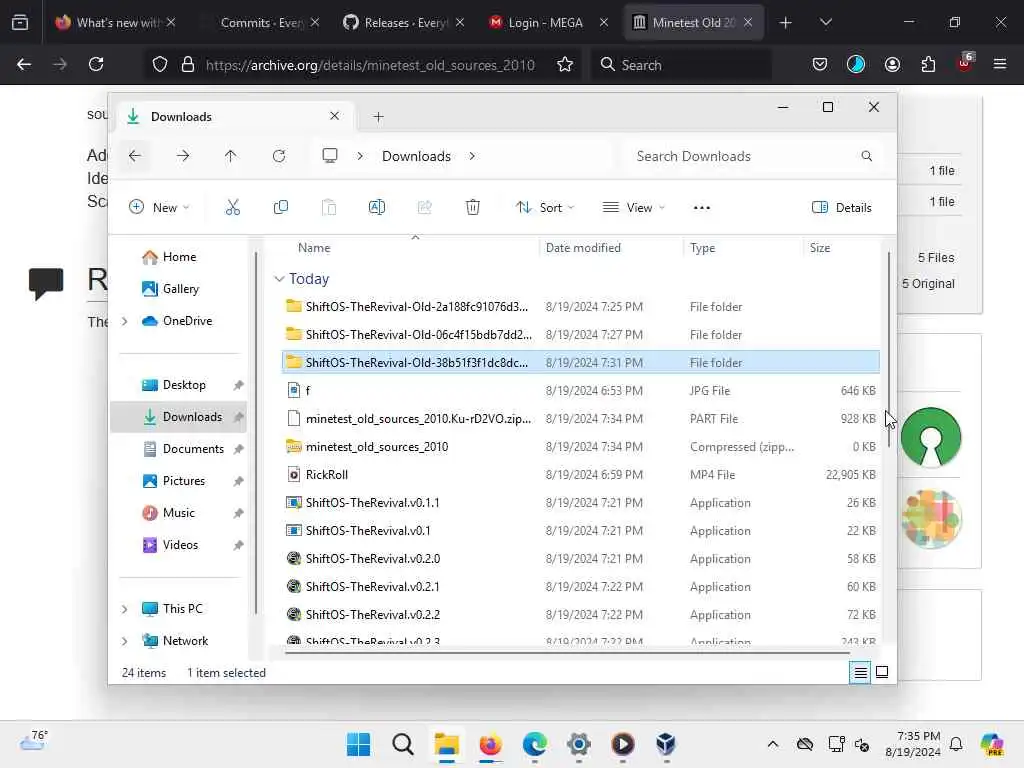The width and height of the screenshot is (1024, 768).
Task: Switch to large thumbnails view icon
Action: tap(882, 672)
